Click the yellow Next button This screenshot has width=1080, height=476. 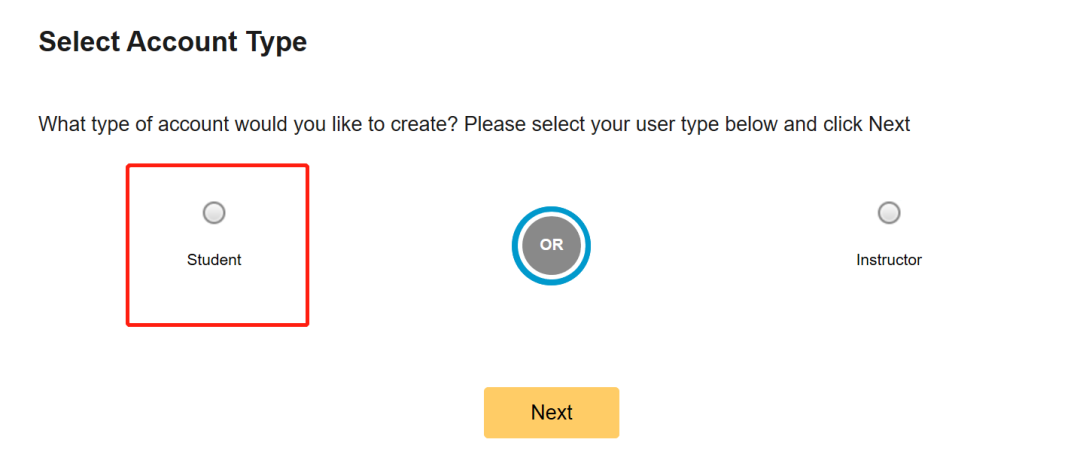pos(551,412)
